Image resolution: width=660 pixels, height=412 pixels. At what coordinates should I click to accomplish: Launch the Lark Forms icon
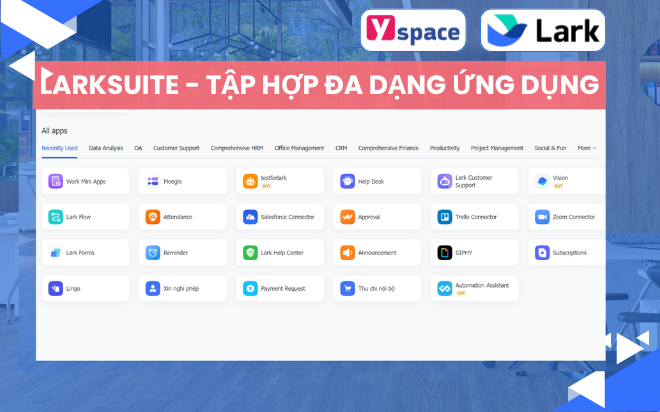pyautogui.click(x=55, y=253)
